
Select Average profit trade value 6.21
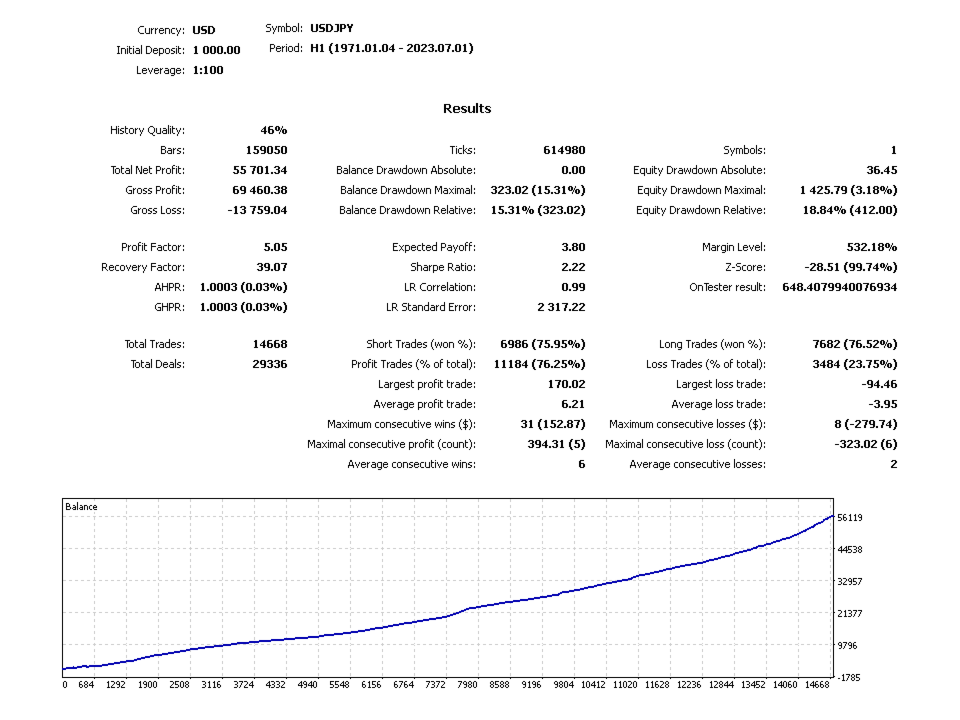[x=573, y=405]
